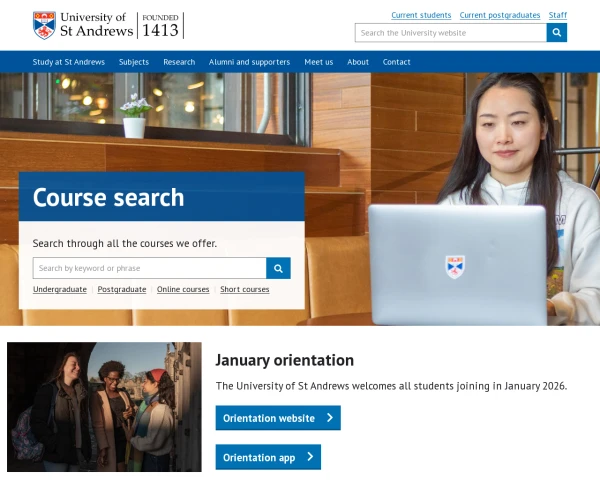Focus the course keyword search field
600x480 pixels.
pos(150,268)
